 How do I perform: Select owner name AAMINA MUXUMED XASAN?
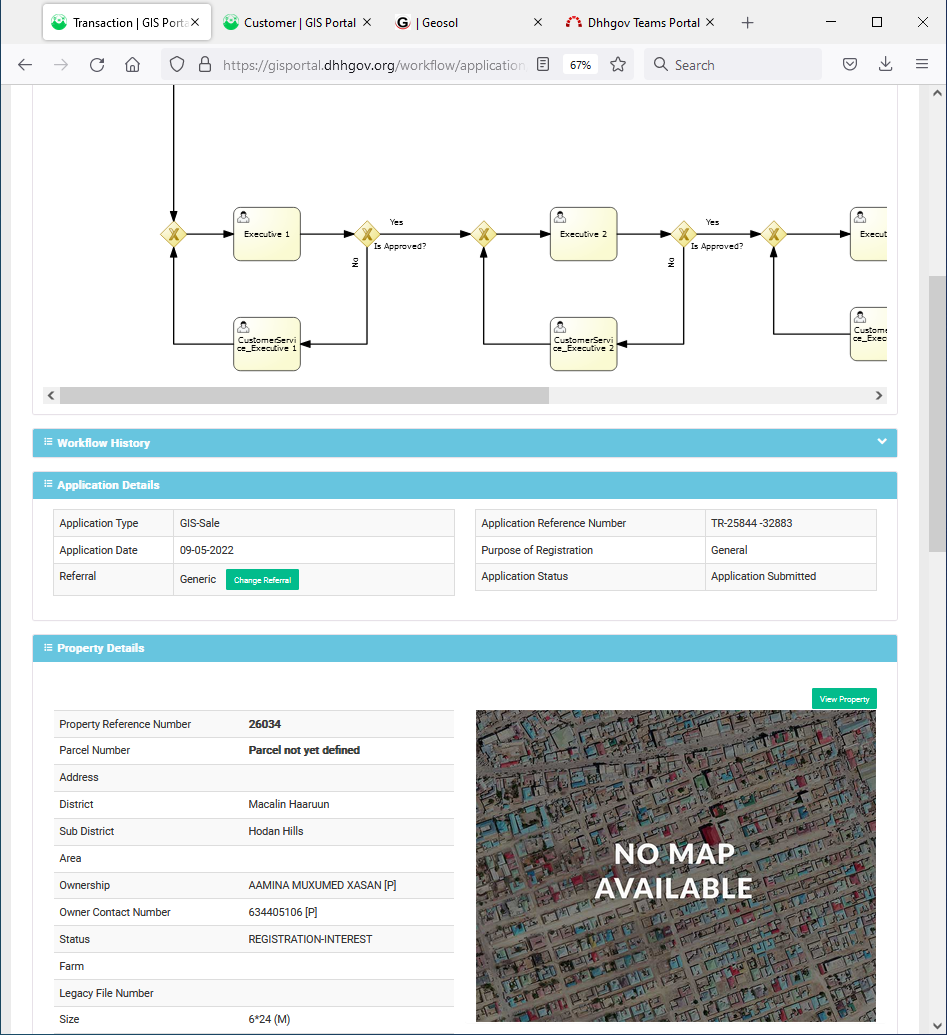(x=315, y=885)
